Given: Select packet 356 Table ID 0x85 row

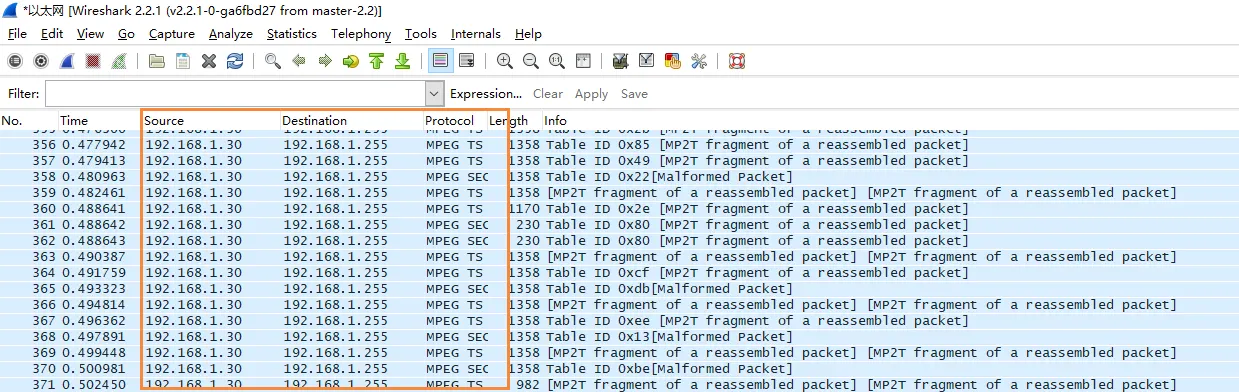Looking at the screenshot, I should click(x=619, y=145).
